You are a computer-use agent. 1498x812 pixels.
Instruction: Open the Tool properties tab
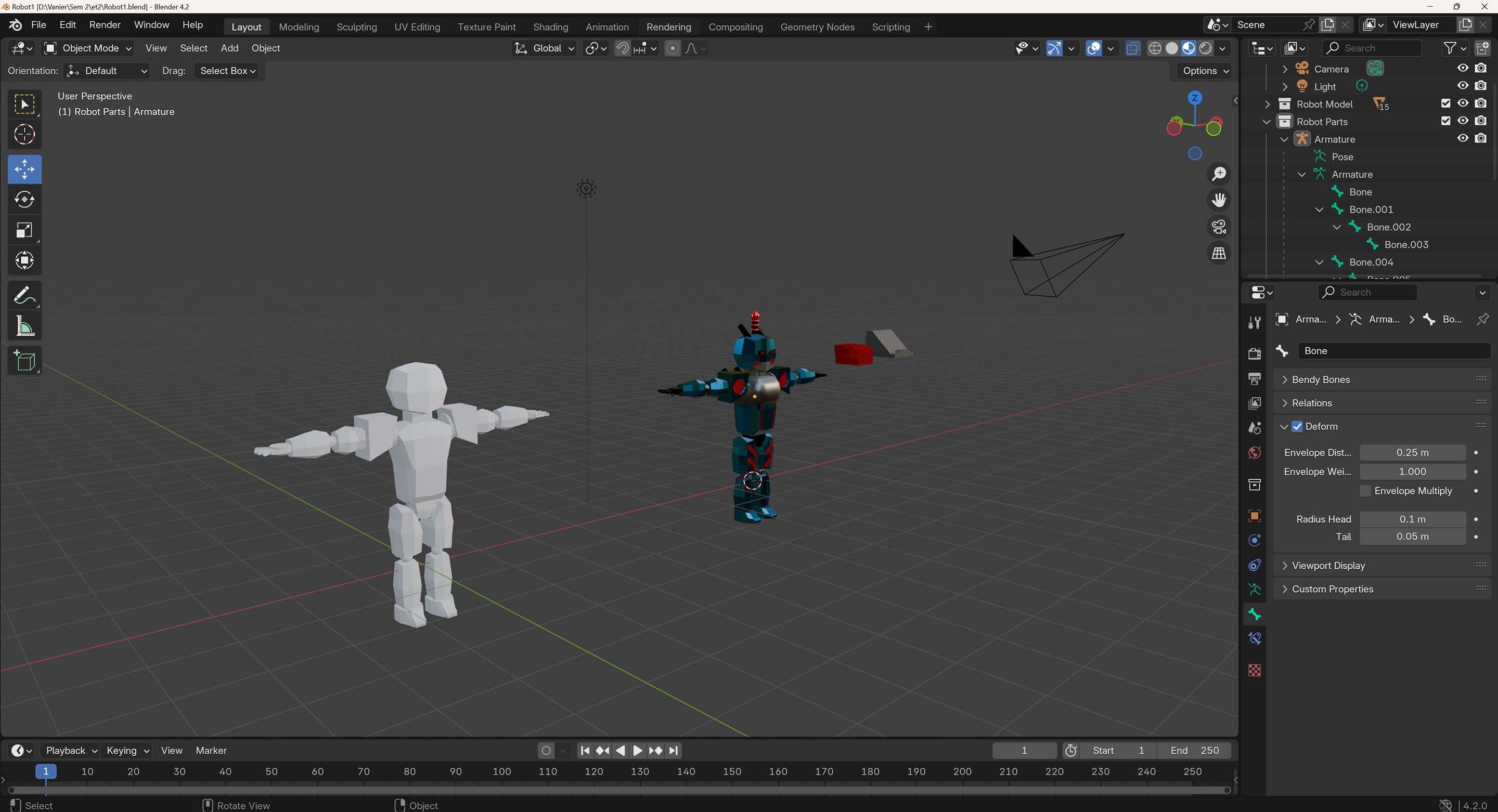1255,323
